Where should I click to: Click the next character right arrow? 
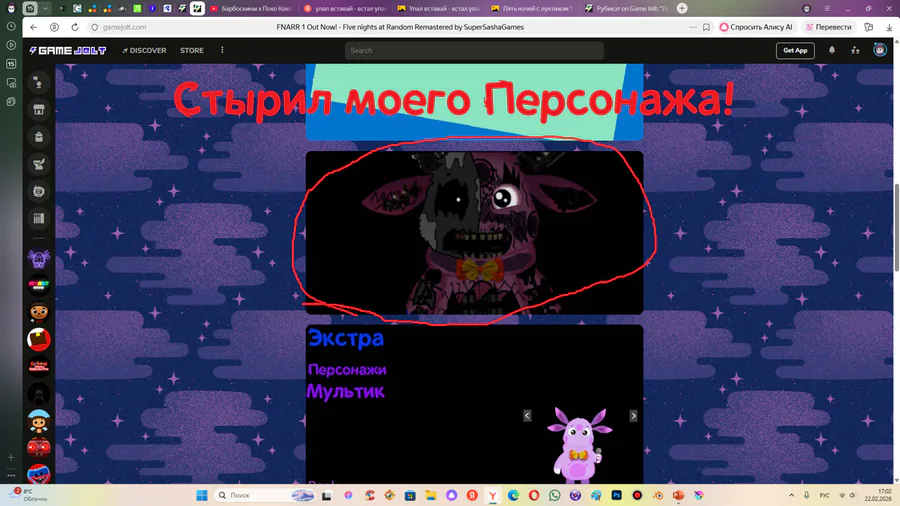(633, 416)
